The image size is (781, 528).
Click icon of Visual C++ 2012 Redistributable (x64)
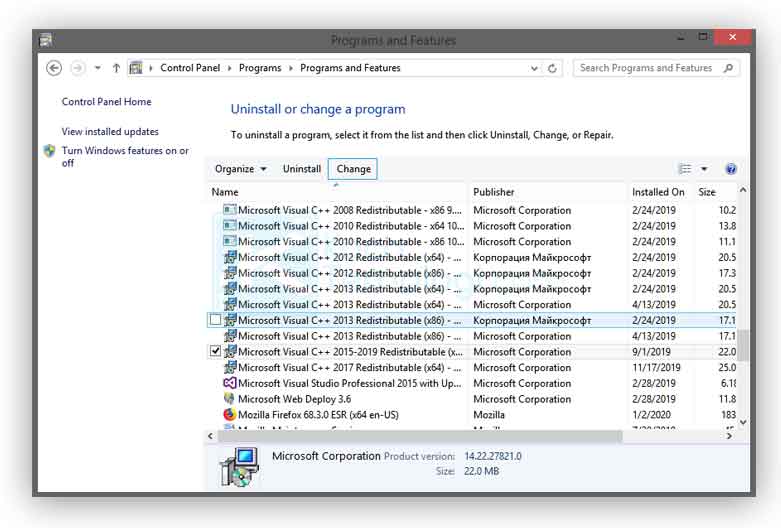(230, 257)
